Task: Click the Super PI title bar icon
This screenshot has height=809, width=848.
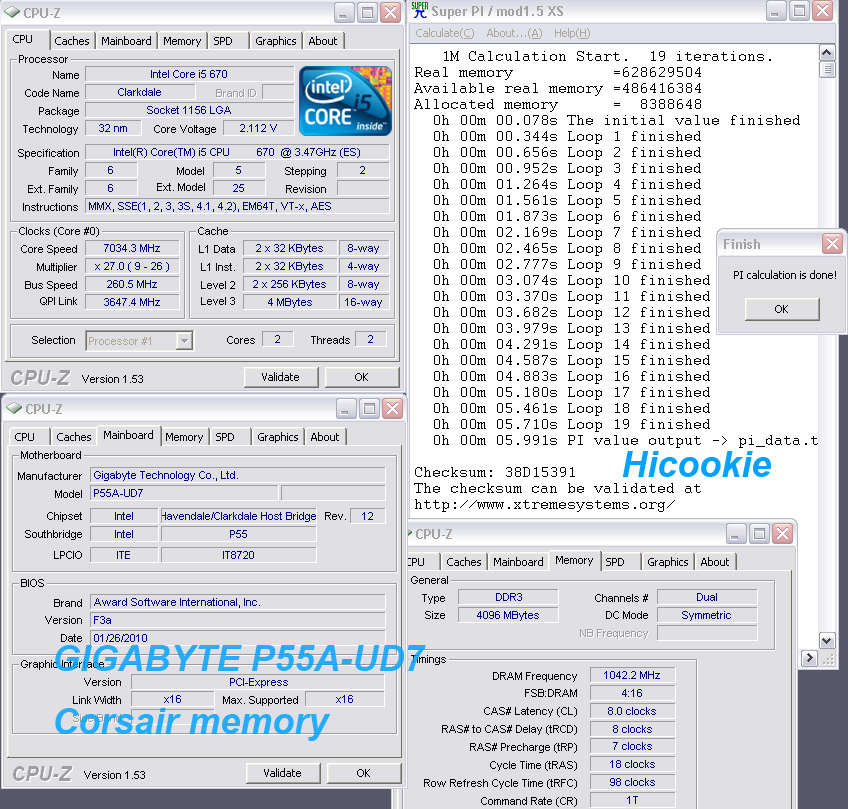Action: pos(420,11)
